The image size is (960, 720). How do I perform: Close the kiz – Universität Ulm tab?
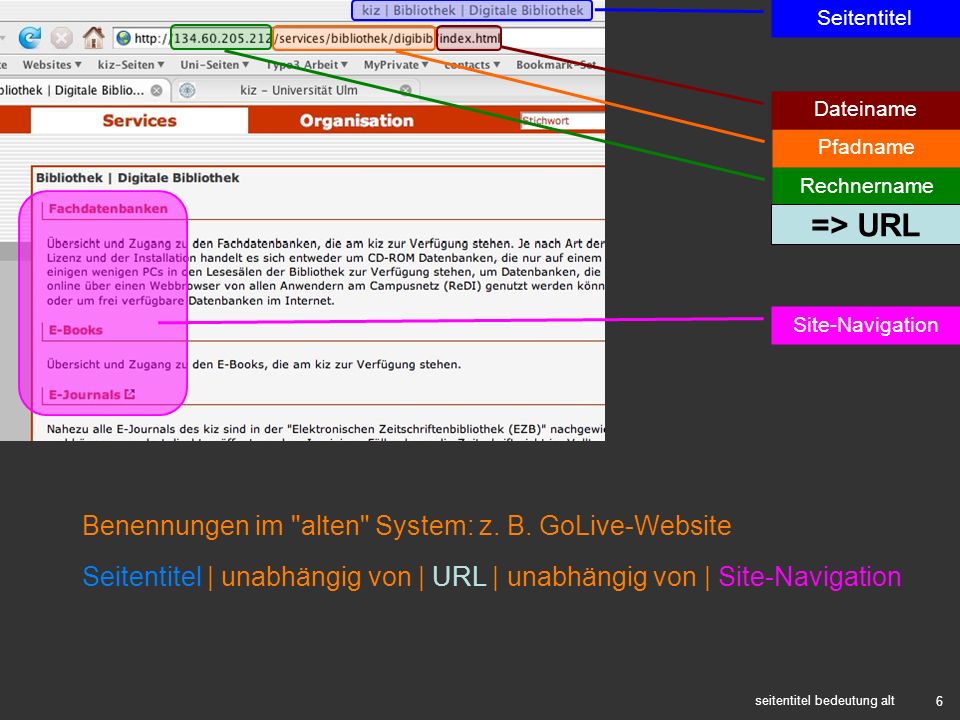coord(405,90)
